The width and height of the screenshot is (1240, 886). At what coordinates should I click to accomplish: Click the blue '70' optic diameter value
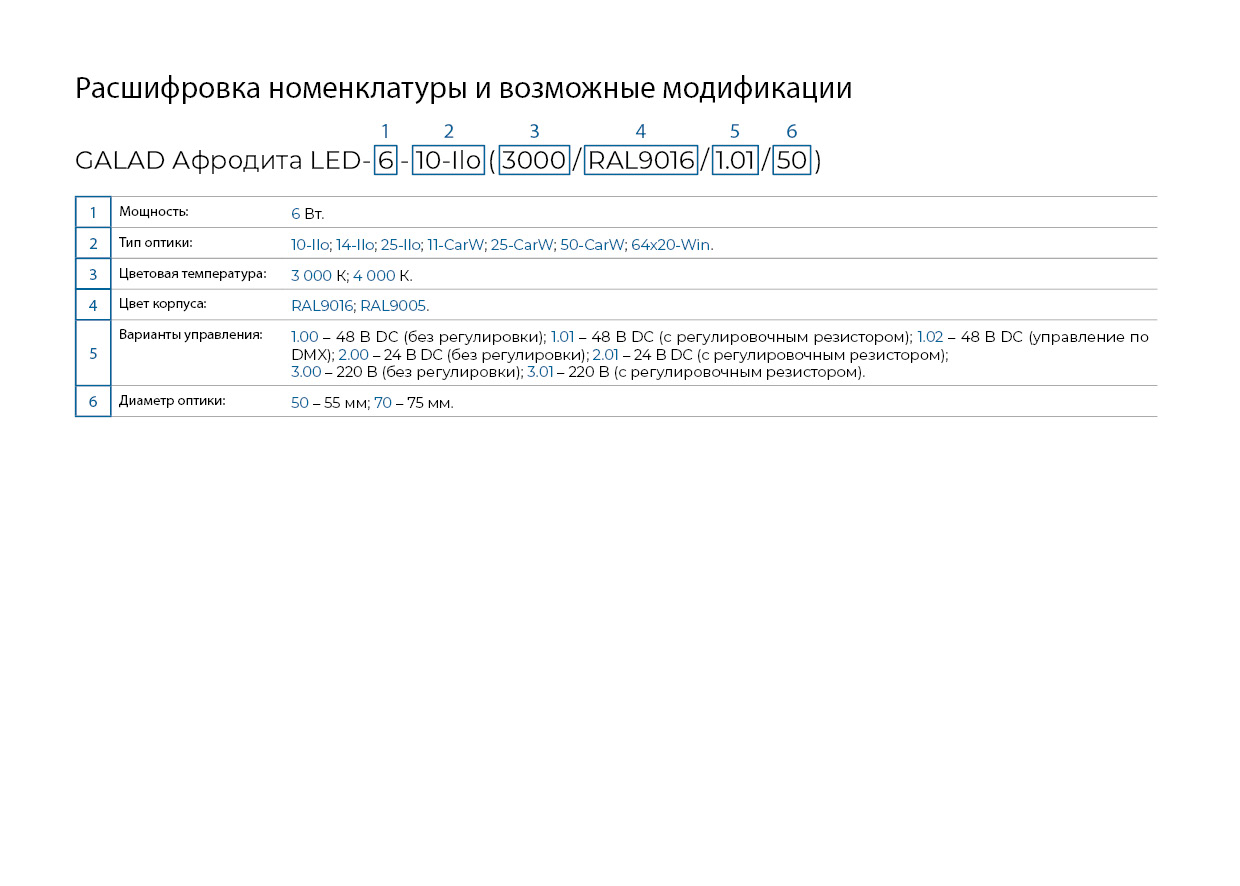click(383, 403)
